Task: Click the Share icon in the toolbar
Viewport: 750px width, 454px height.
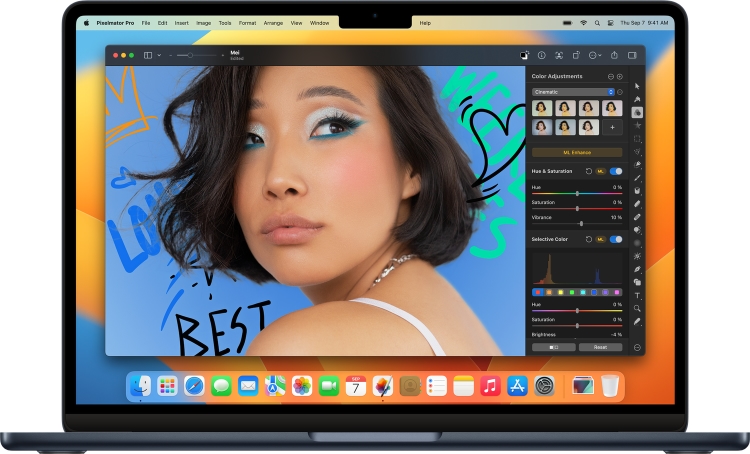Action: pos(614,55)
